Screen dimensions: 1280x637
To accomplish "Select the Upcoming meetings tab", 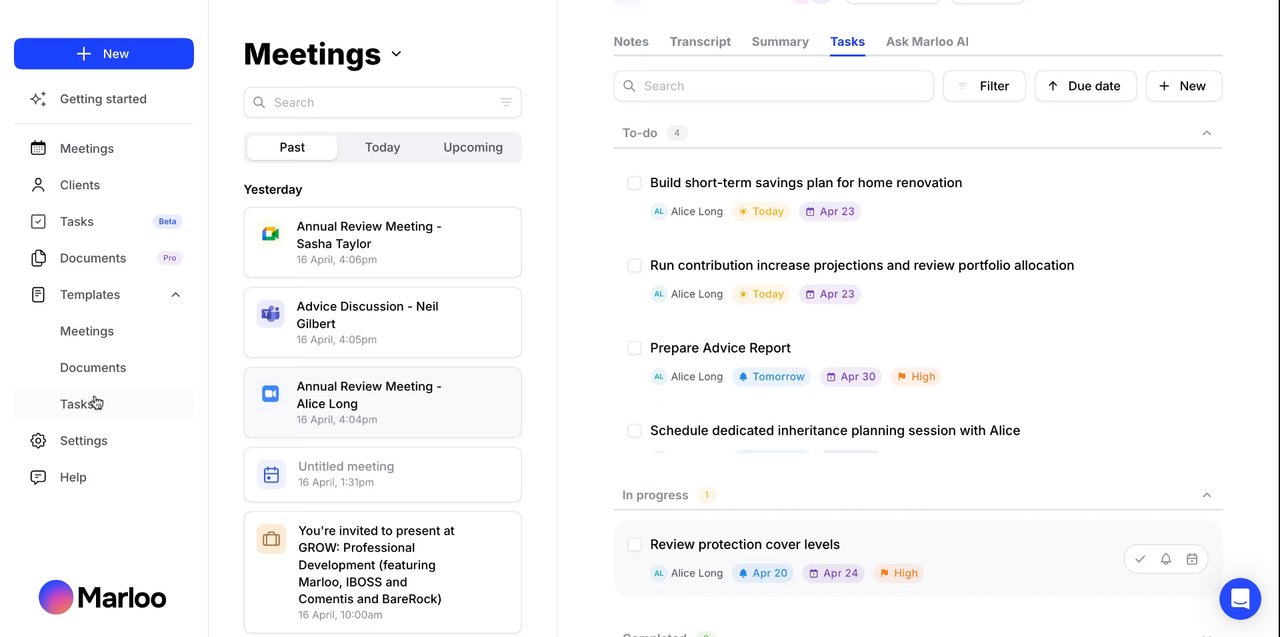I will point(473,147).
